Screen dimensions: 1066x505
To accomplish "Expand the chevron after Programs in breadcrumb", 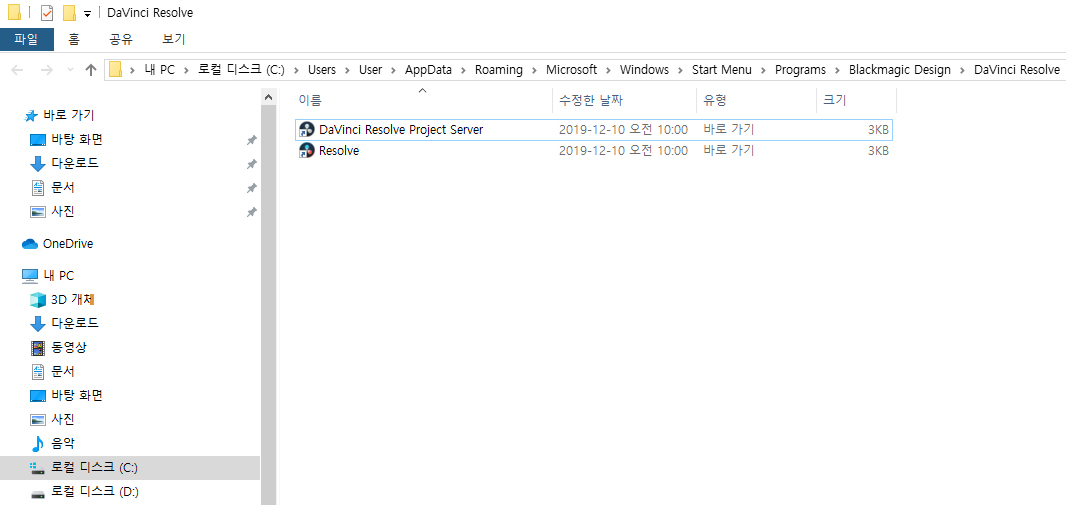I will coord(838,69).
